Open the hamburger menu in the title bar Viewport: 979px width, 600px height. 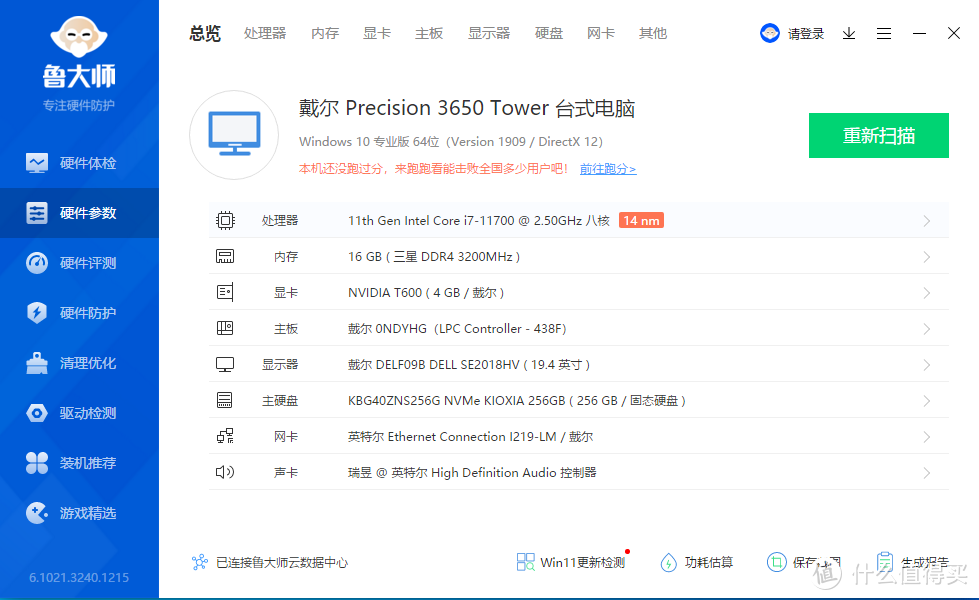pyautogui.click(x=883, y=33)
